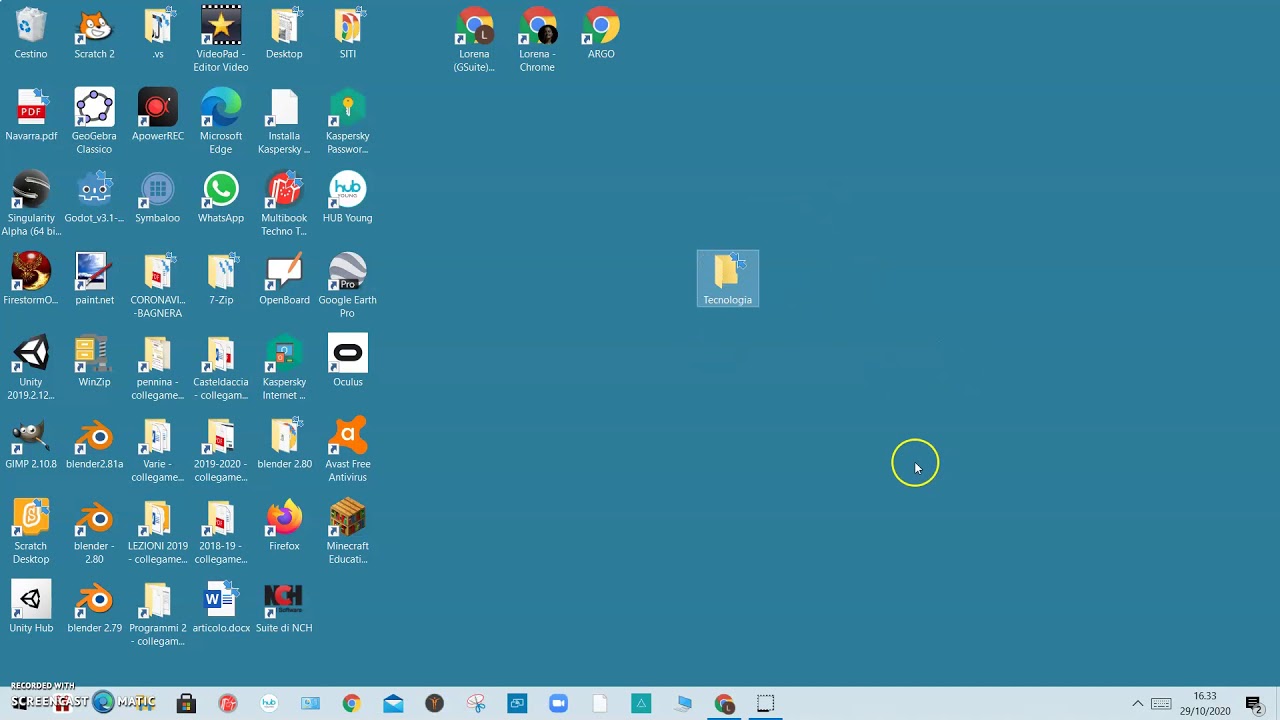Open VideoPad Editor Video
Image resolution: width=1280 pixels, height=720 pixels.
click(221, 40)
